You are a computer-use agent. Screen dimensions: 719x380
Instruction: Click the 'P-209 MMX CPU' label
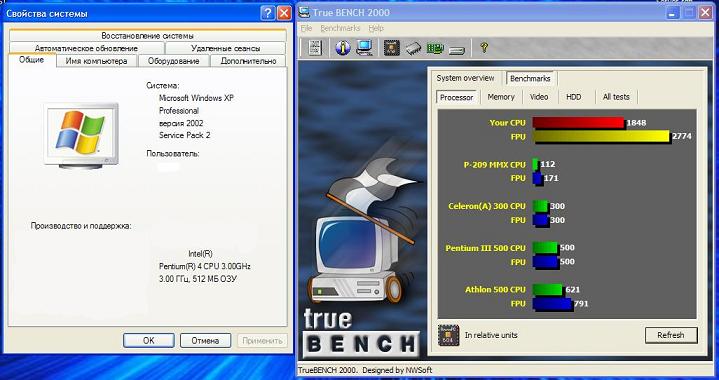(495, 165)
